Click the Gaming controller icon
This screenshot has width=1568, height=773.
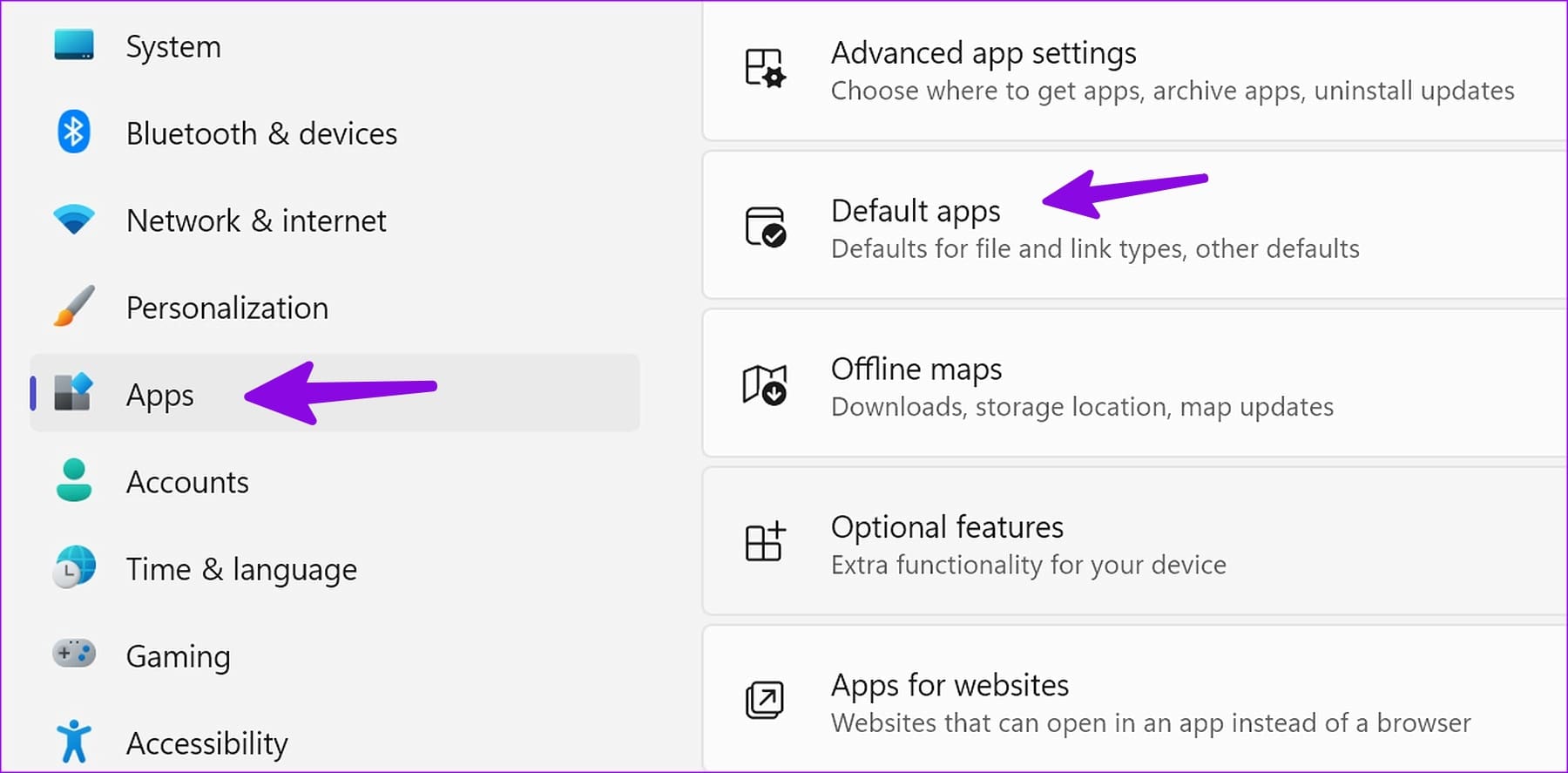tap(74, 654)
